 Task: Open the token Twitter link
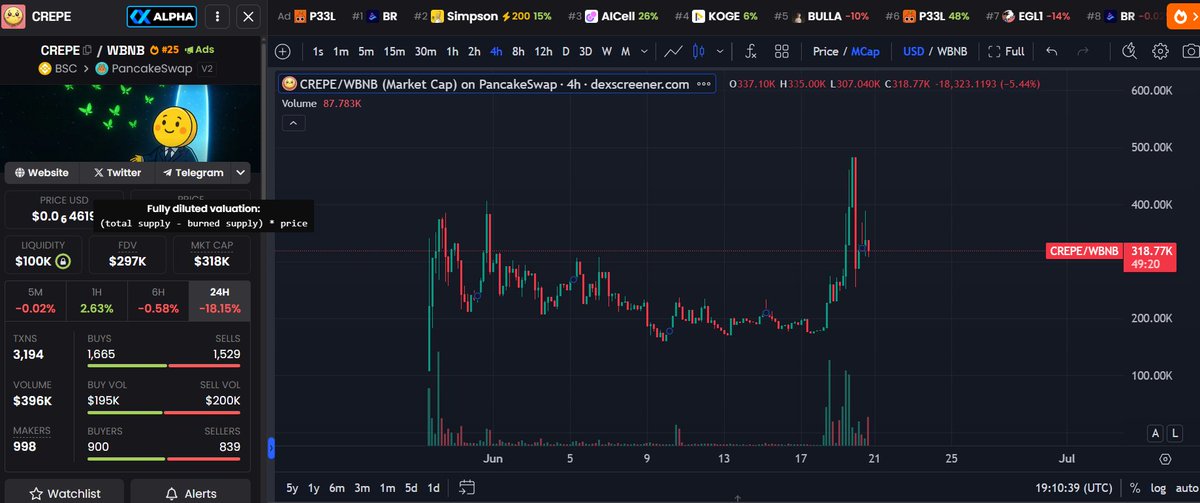pyautogui.click(x=118, y=173)
